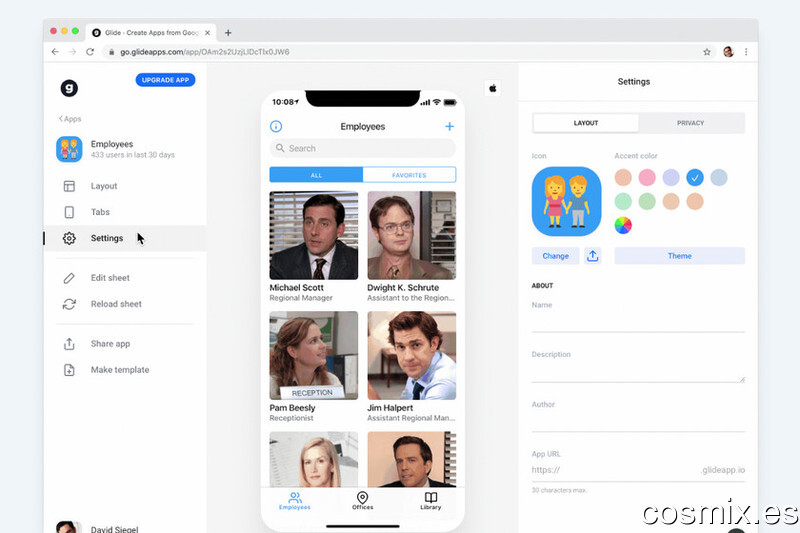Bookmark page with star icon
800x533 pixels.
pyautogui.click(x=707, y=52)
